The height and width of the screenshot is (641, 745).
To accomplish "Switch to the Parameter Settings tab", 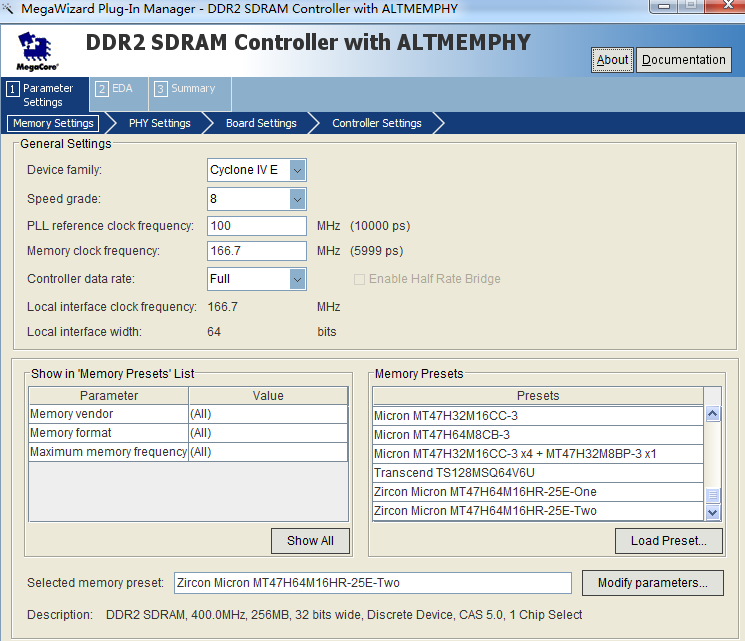I will (x=45, y=95).
